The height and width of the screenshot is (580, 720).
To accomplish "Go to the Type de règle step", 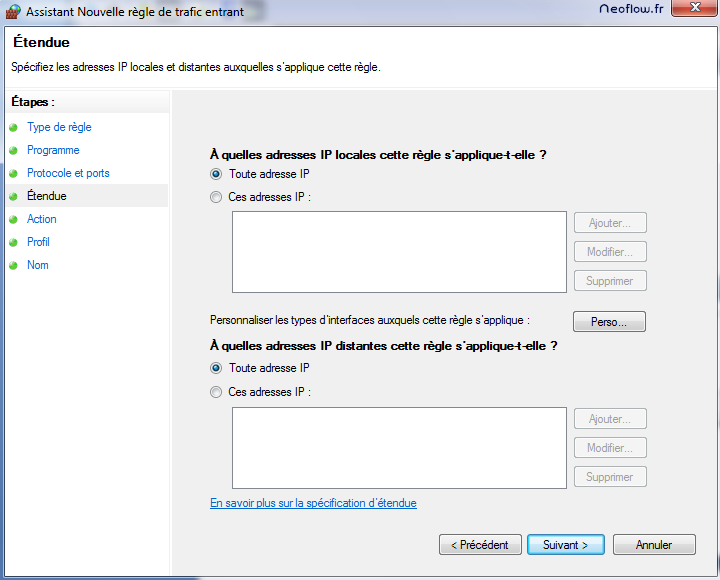I will coord(59,128).
